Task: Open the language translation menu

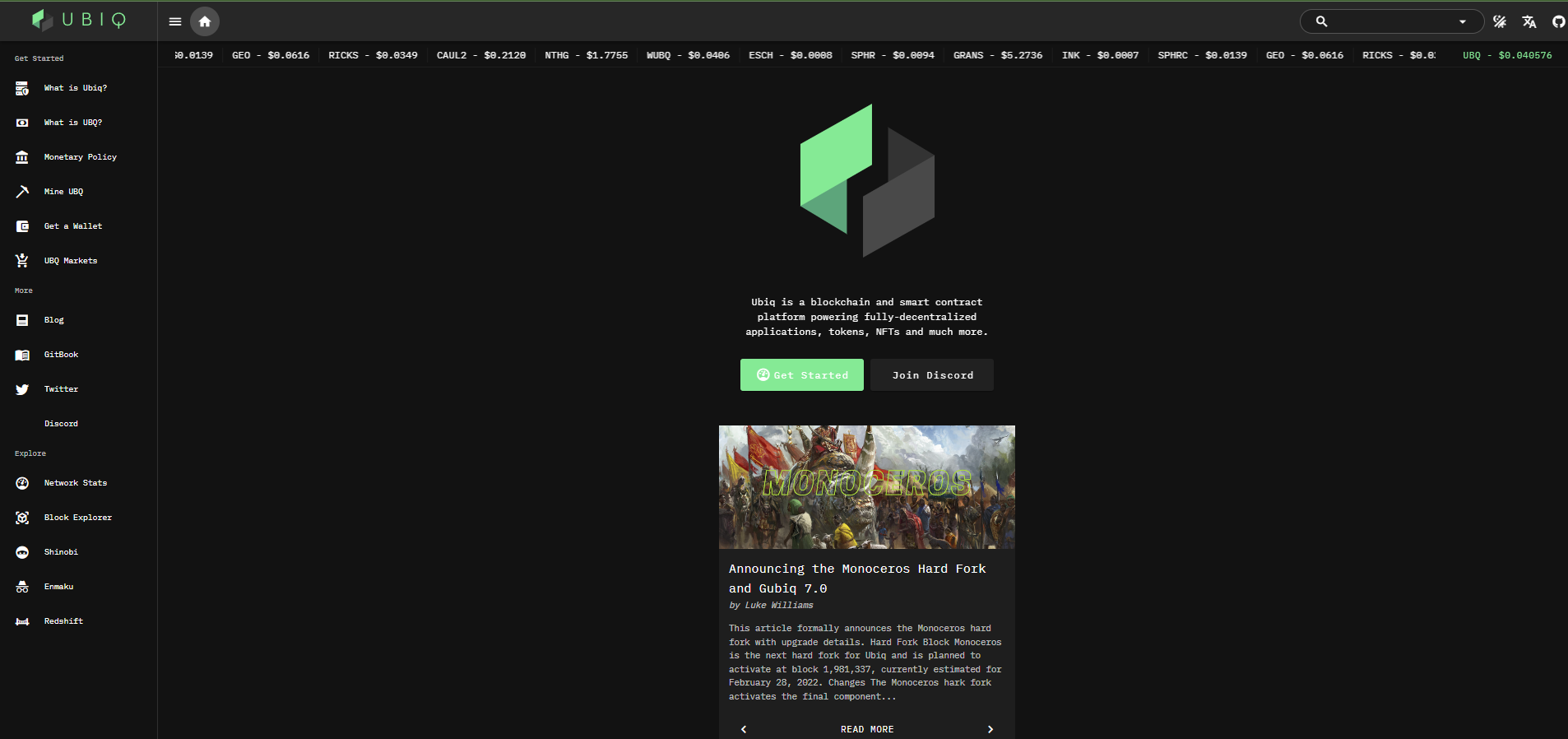Action: coord(1529,21)
